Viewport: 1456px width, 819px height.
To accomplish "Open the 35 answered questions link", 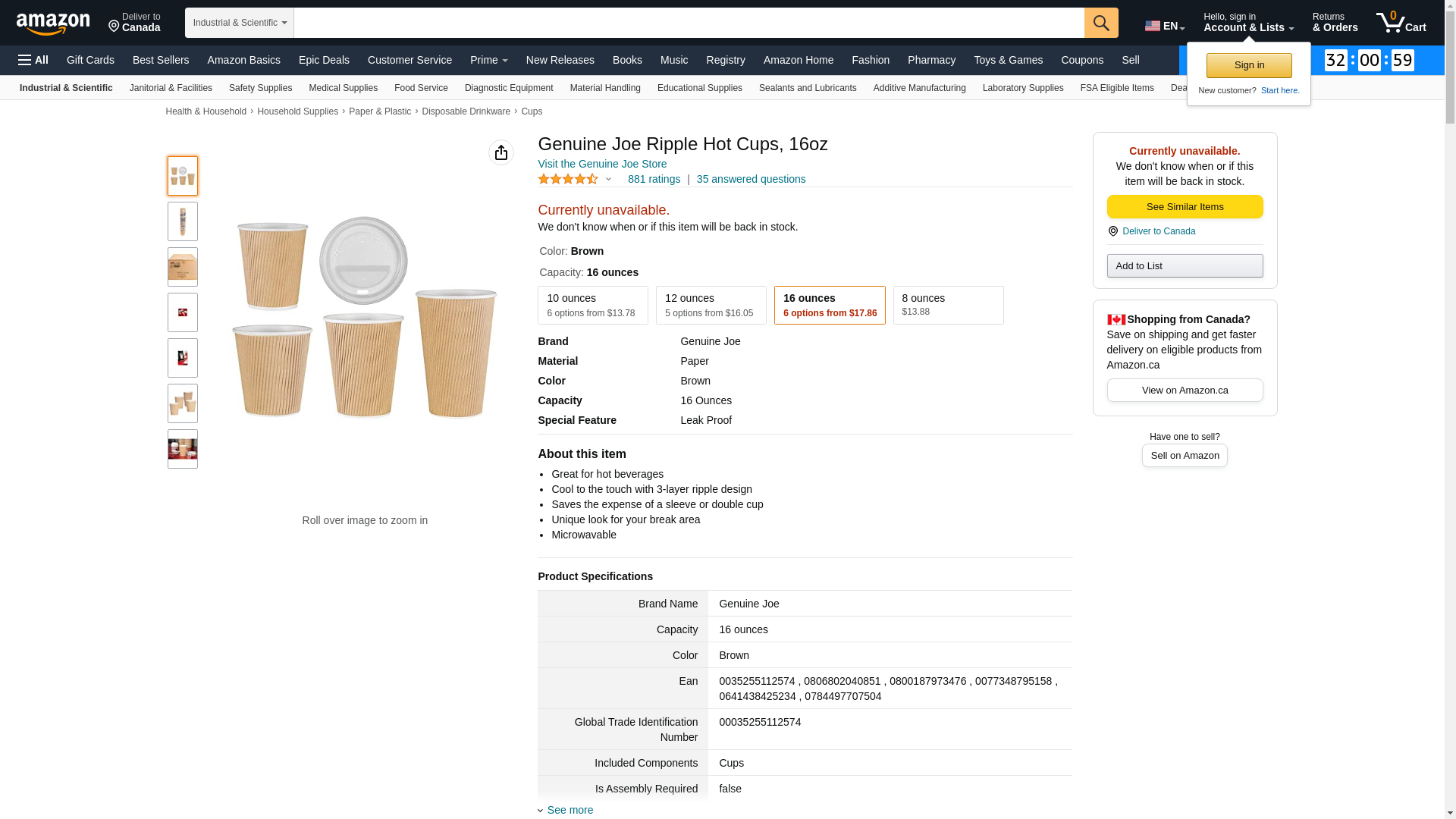I will (x=751, y=180).
